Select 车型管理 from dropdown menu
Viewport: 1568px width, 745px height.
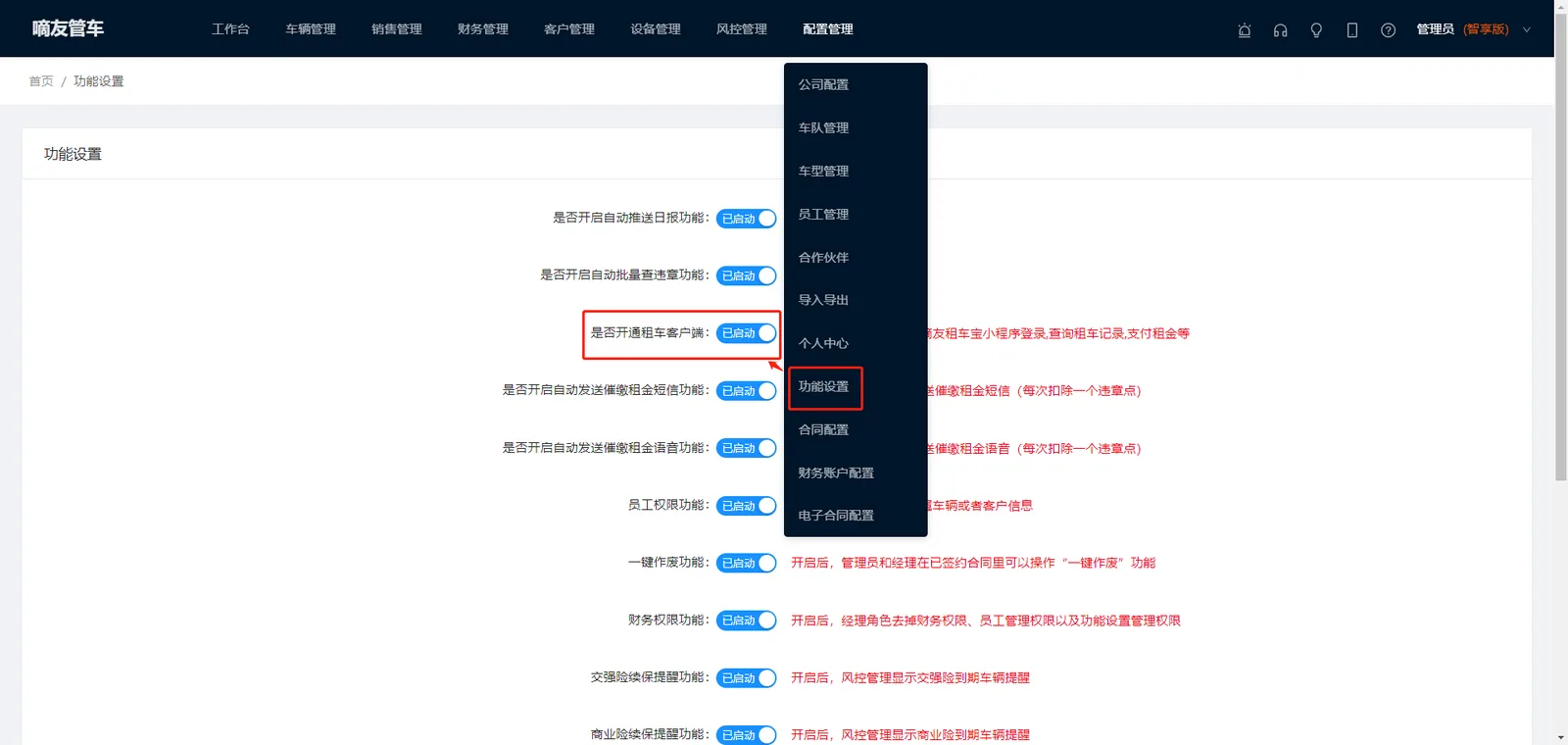coord(856,171)
